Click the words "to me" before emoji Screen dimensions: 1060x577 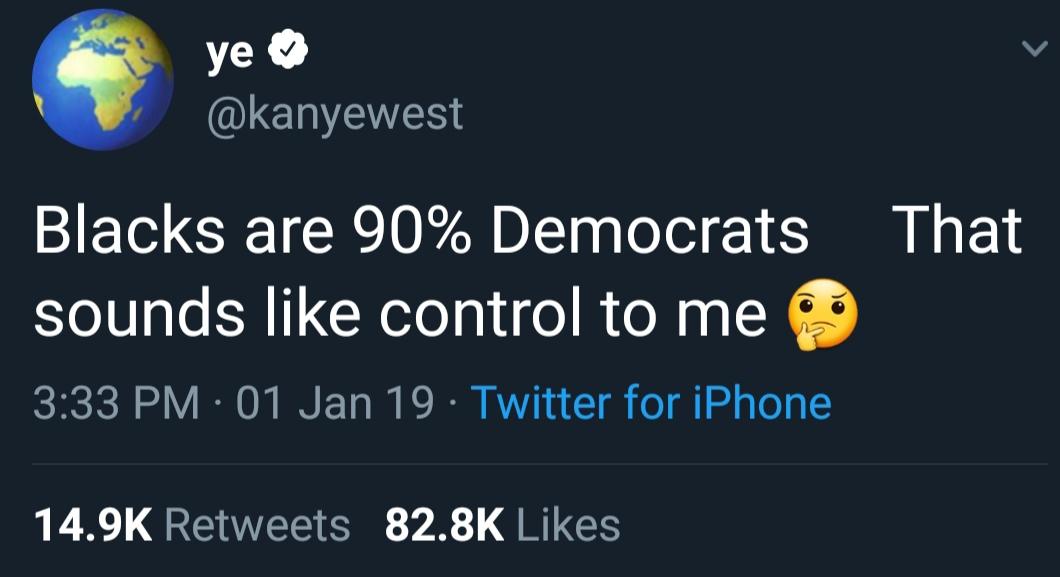point(683,316)
